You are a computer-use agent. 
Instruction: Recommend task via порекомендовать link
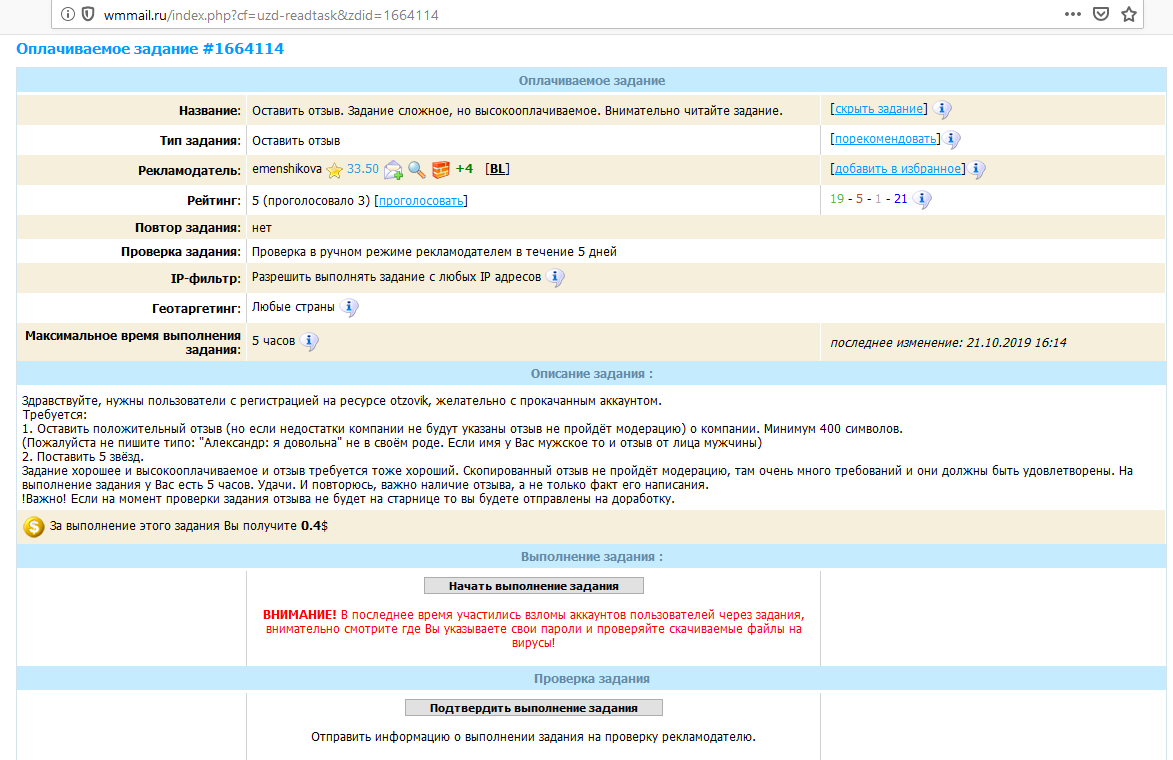coord(885,139)
